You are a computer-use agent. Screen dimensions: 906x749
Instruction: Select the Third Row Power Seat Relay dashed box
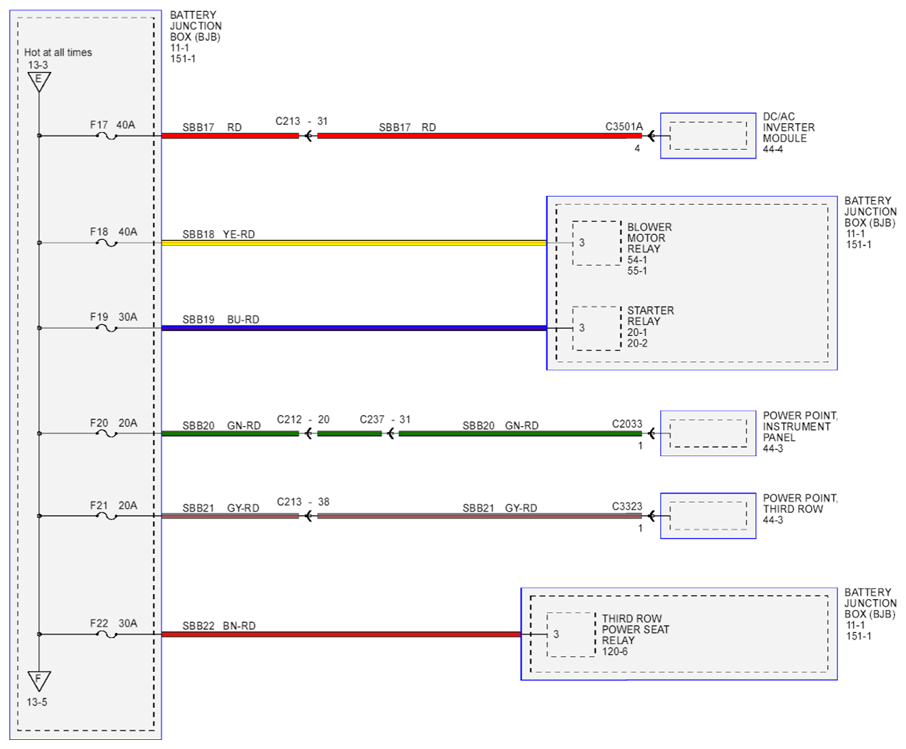point(571,635)
